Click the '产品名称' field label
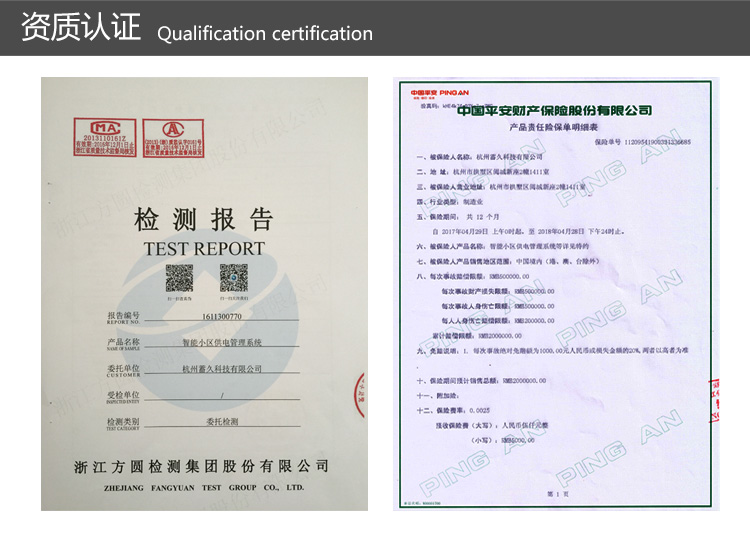This screenshot has width=750, height=546. pyautogui.click(x=123, y=342)
